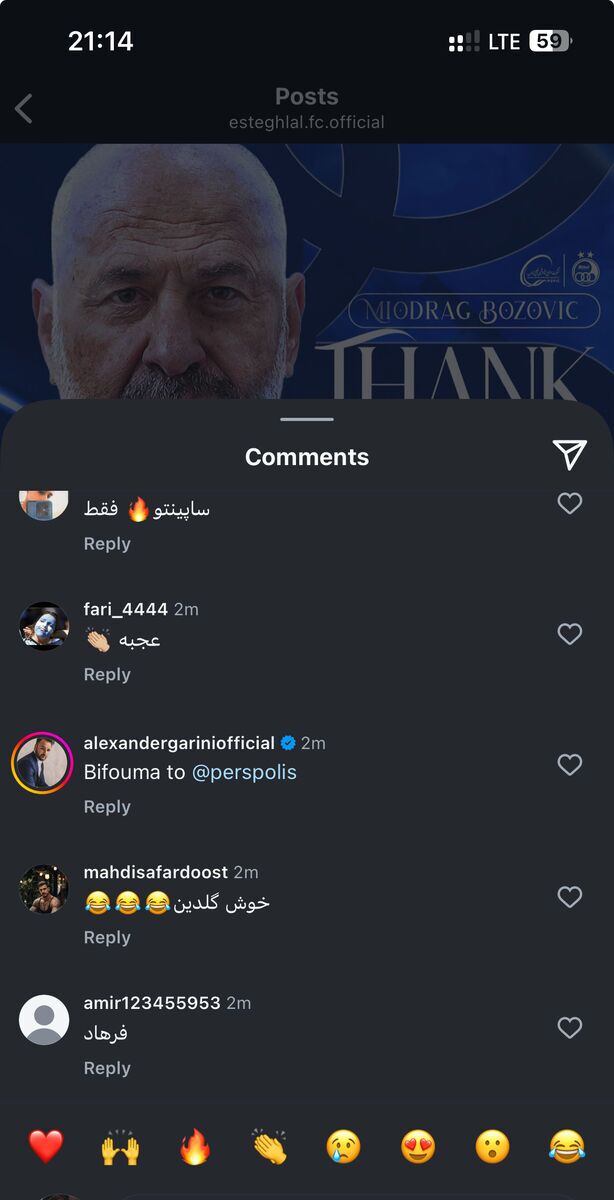The image size is (614, 1200).
Task: Open the @perspolis mention link
Action: pyautogui.click(x=244, y=773)
